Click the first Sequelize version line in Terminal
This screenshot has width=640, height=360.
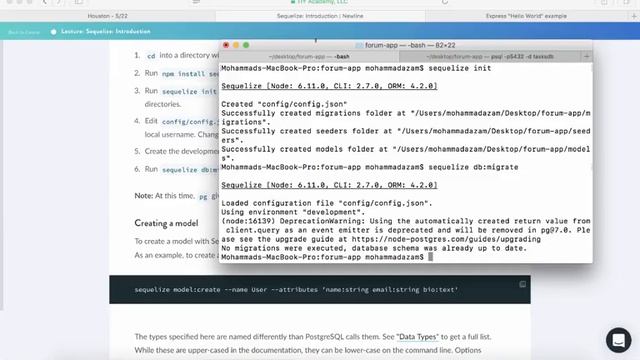[x=329, y=86]
